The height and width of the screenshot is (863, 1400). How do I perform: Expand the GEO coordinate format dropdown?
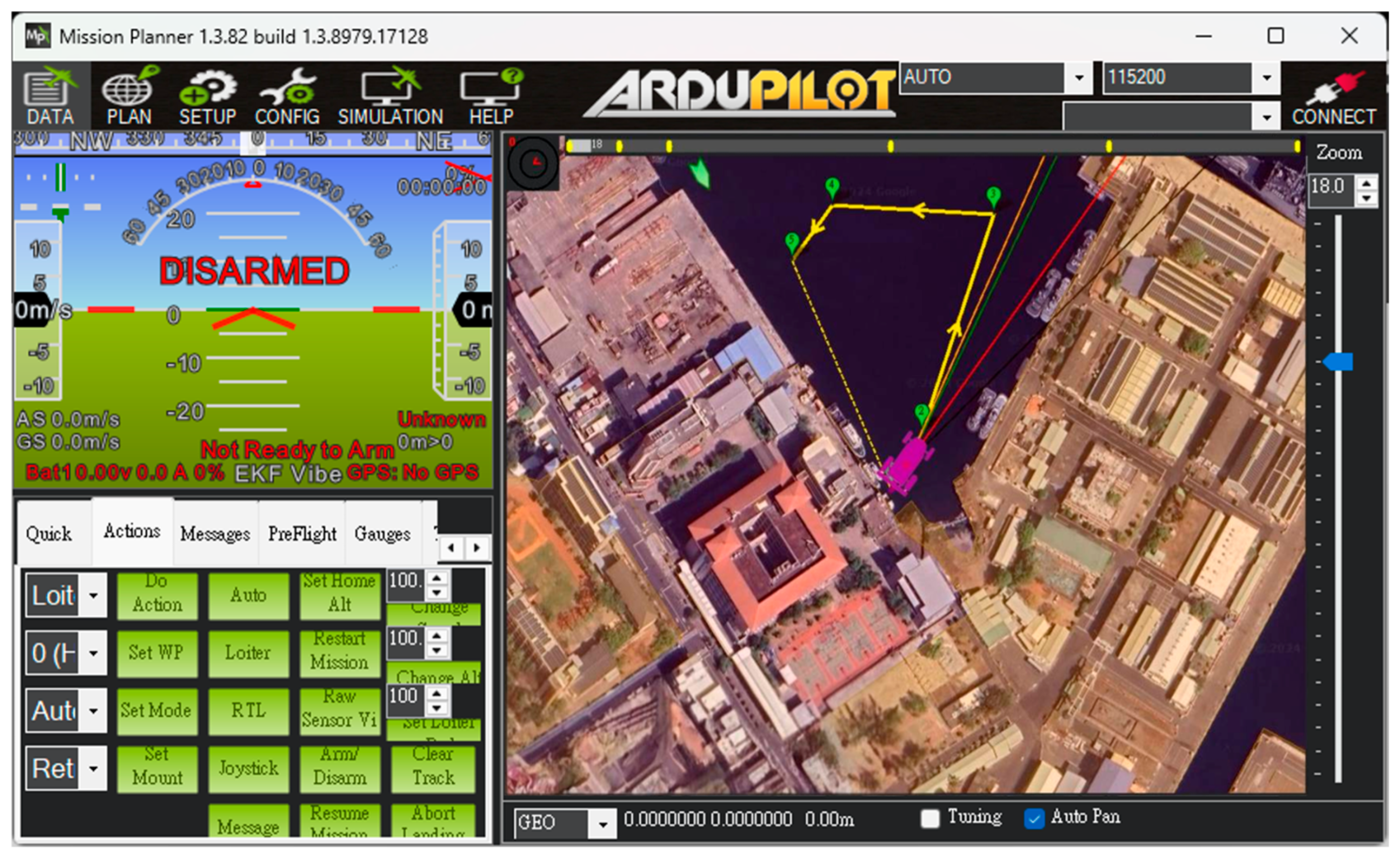click(x=602, y=824)
